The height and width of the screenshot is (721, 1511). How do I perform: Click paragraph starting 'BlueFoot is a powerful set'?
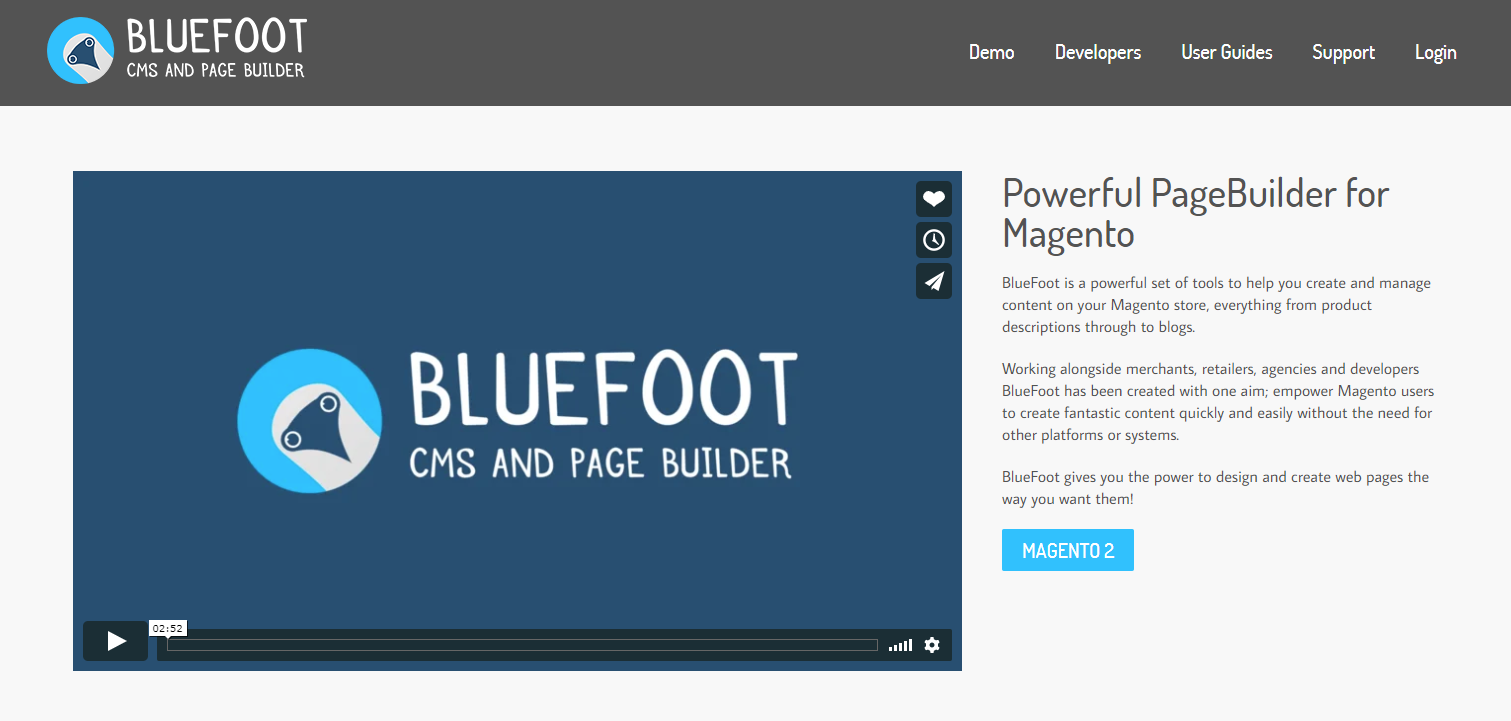[1216, 305]
